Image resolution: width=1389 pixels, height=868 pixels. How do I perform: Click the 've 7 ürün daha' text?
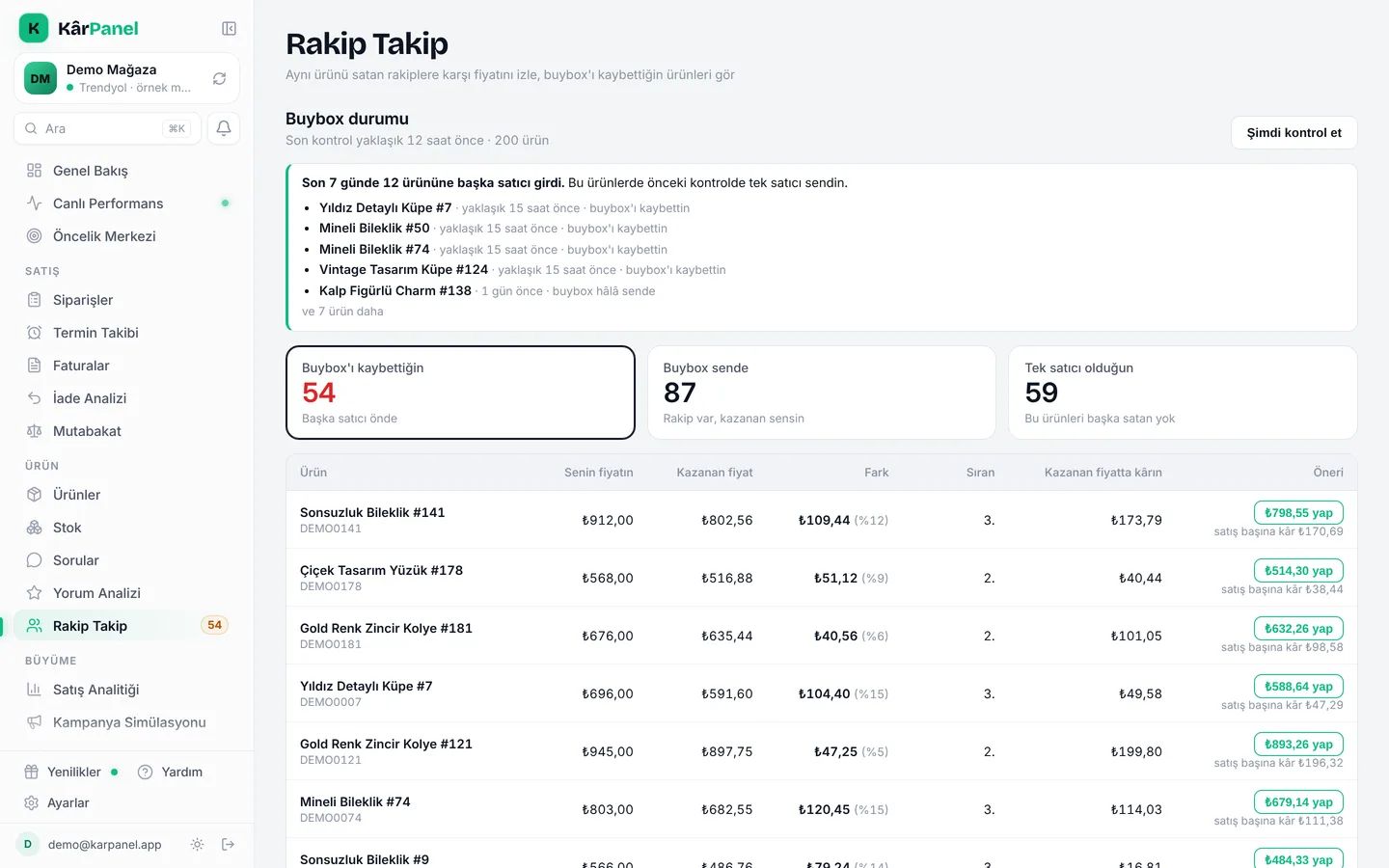pyautogui.click(x=342, y=312)
